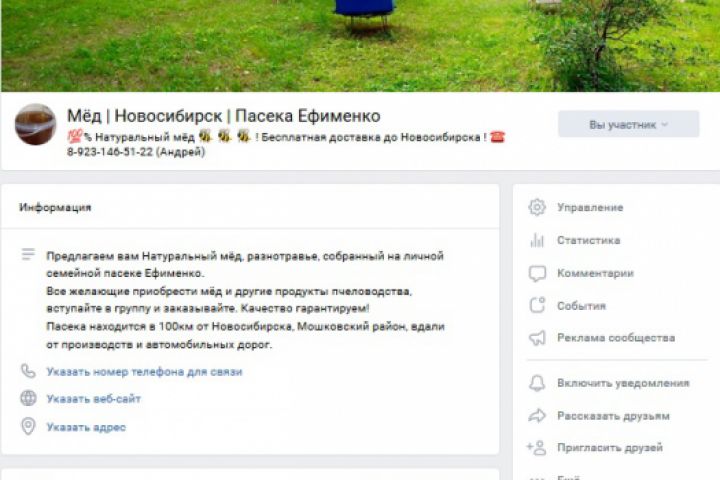Click the Указать веб-сайт link
This screenshot has height=480, width=720.
coord(94,399)
